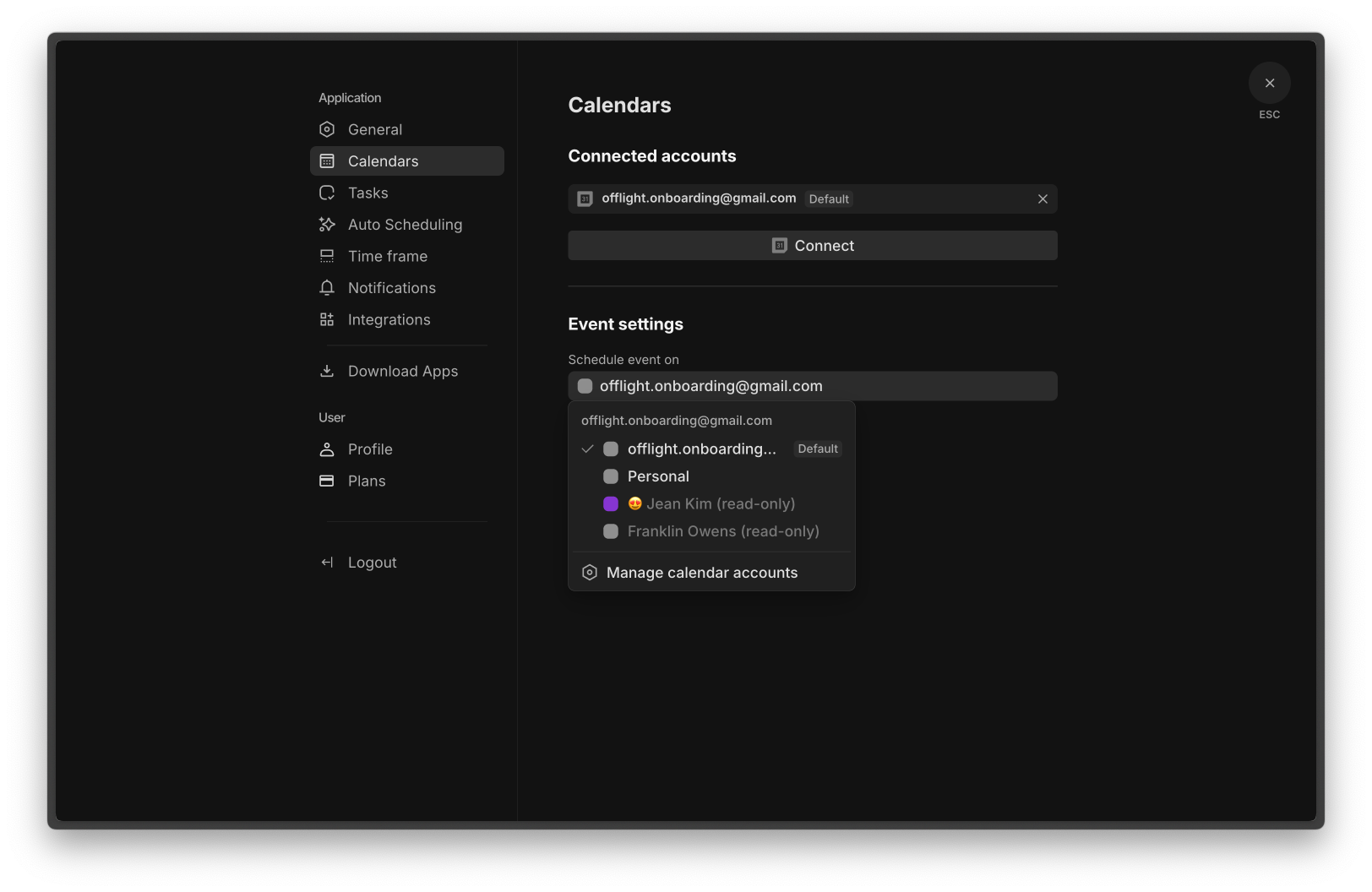
Task: Click the gear icon beside Manage calendar accounts
Action: pyautogui.click(x=590, y=573)
